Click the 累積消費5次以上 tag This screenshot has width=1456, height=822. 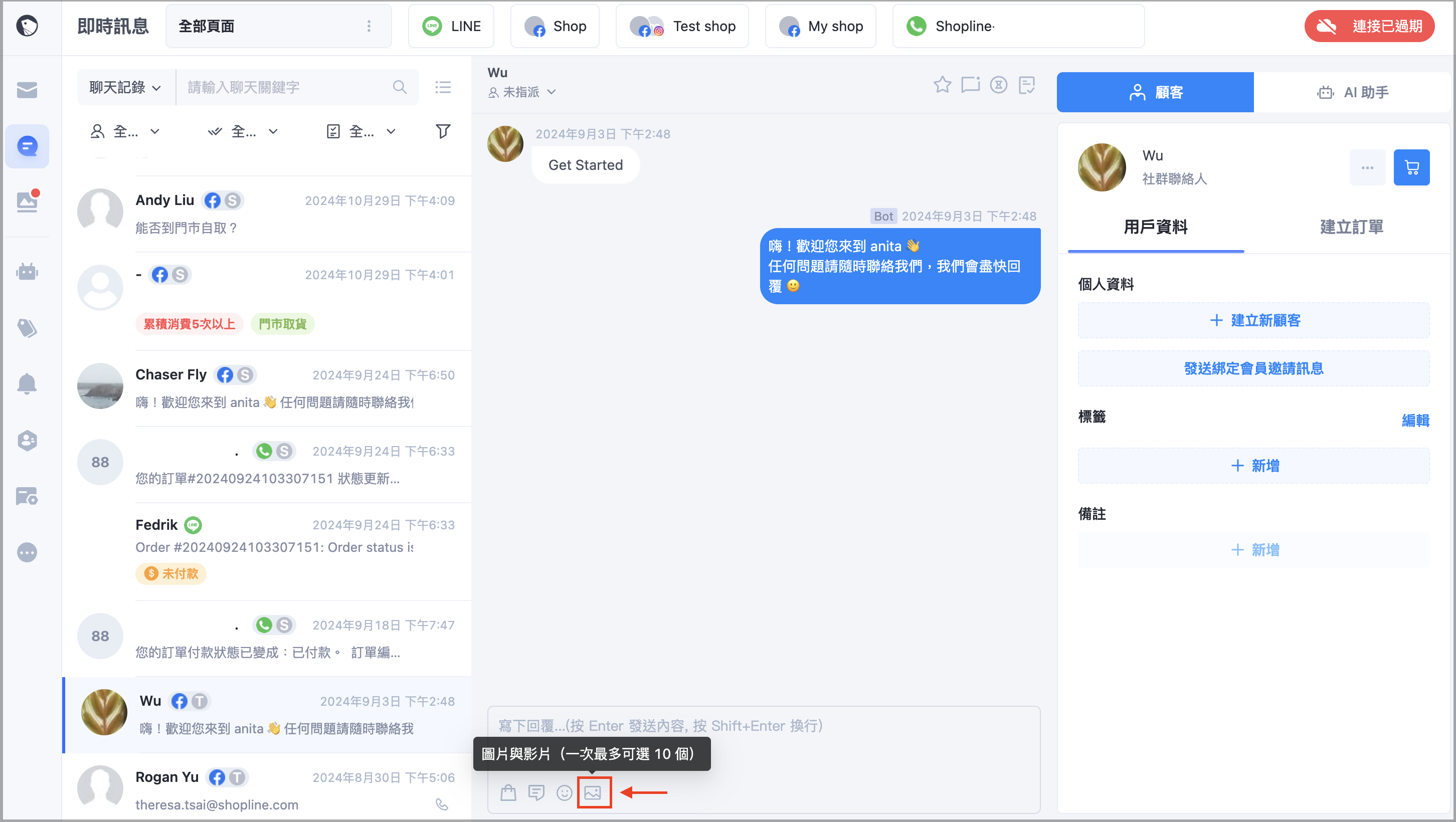[190, 324]
